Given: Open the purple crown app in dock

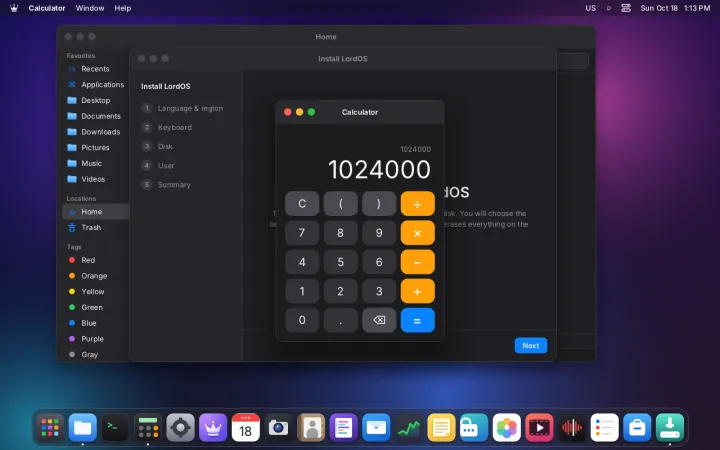Looking at the screenshot, I should (213, 428).
